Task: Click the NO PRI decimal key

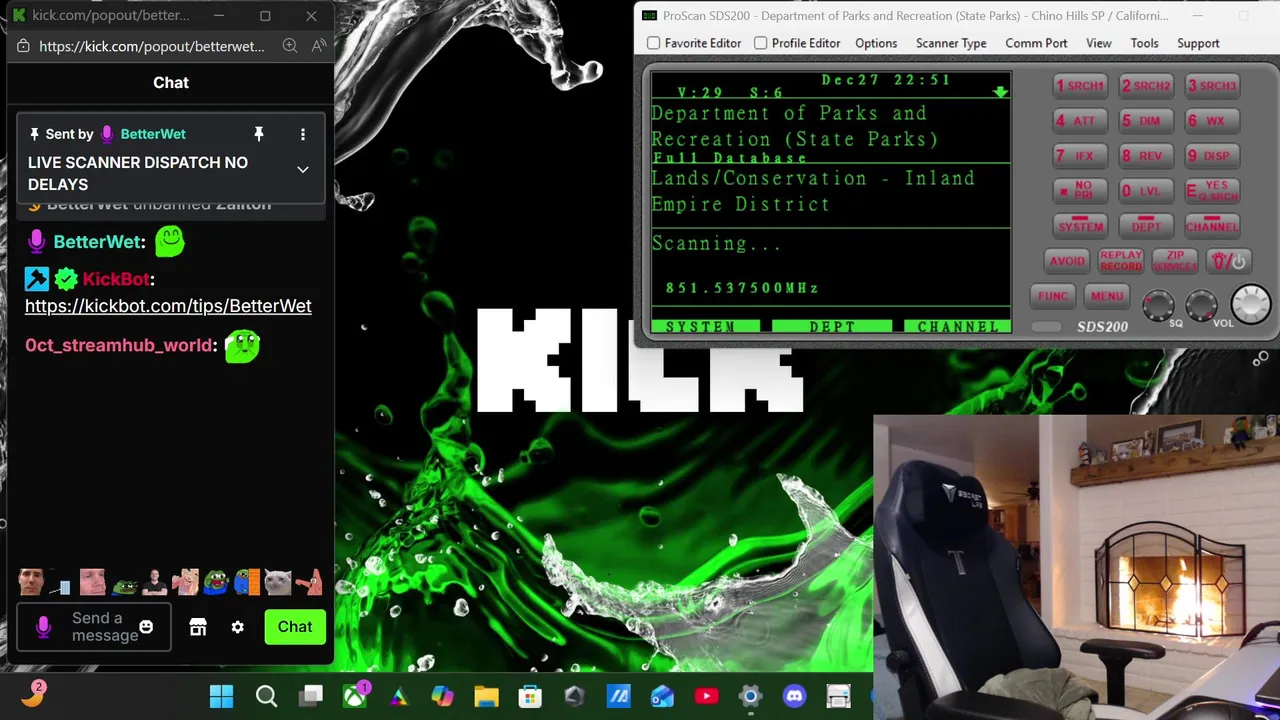Action: 1080,191
